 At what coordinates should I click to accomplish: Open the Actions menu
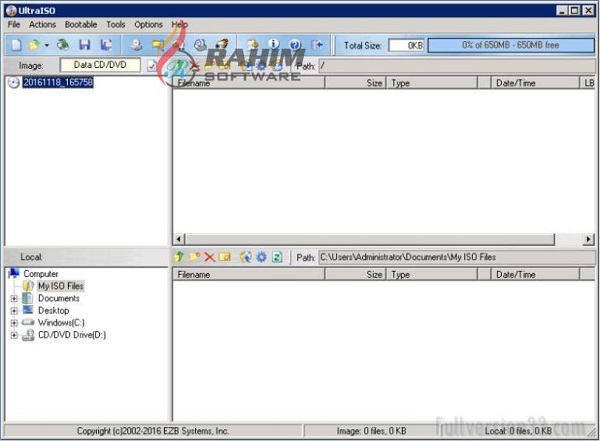[42, 24]
